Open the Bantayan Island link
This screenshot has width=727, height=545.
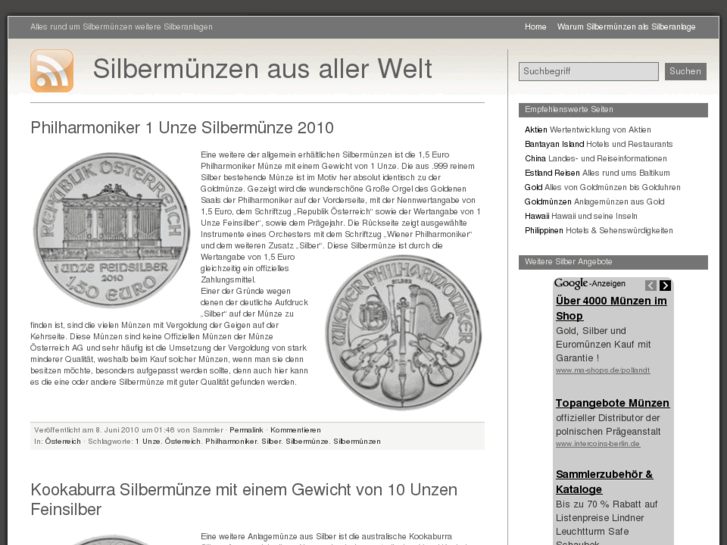(x=554, y=144)
